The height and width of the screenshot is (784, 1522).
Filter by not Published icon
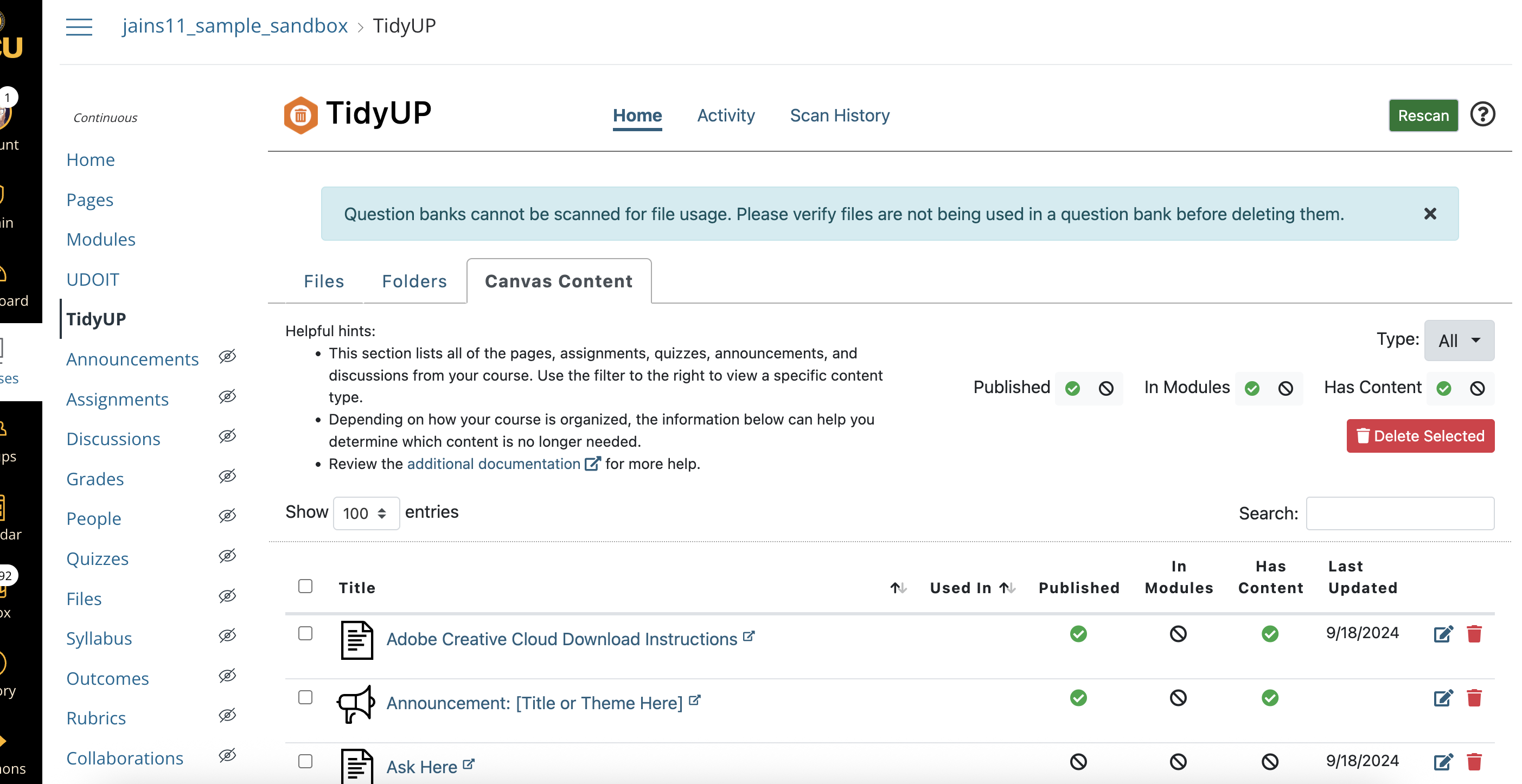(x=1106, y=388)
